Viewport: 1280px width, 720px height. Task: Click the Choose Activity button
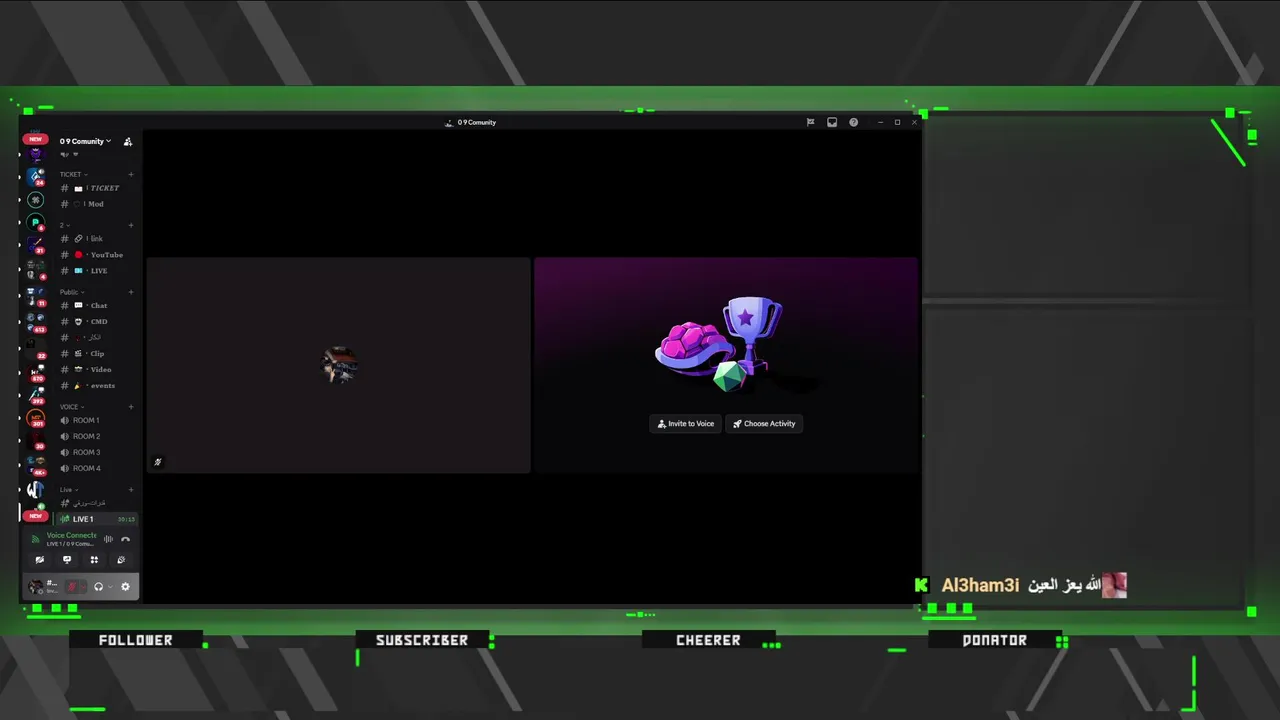tap(764, 424)
